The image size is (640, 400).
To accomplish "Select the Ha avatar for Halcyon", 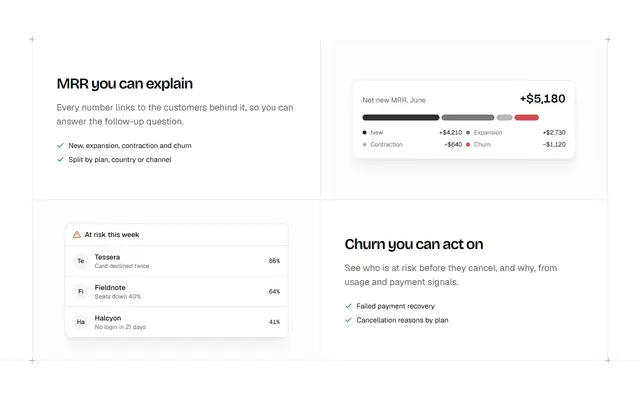I will point(81,322).
